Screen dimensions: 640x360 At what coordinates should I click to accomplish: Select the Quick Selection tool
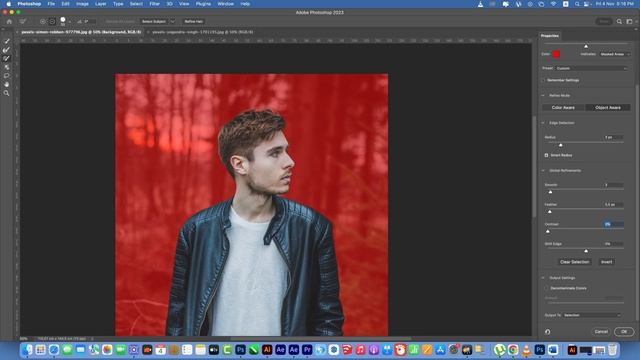[x=7, y=41]
